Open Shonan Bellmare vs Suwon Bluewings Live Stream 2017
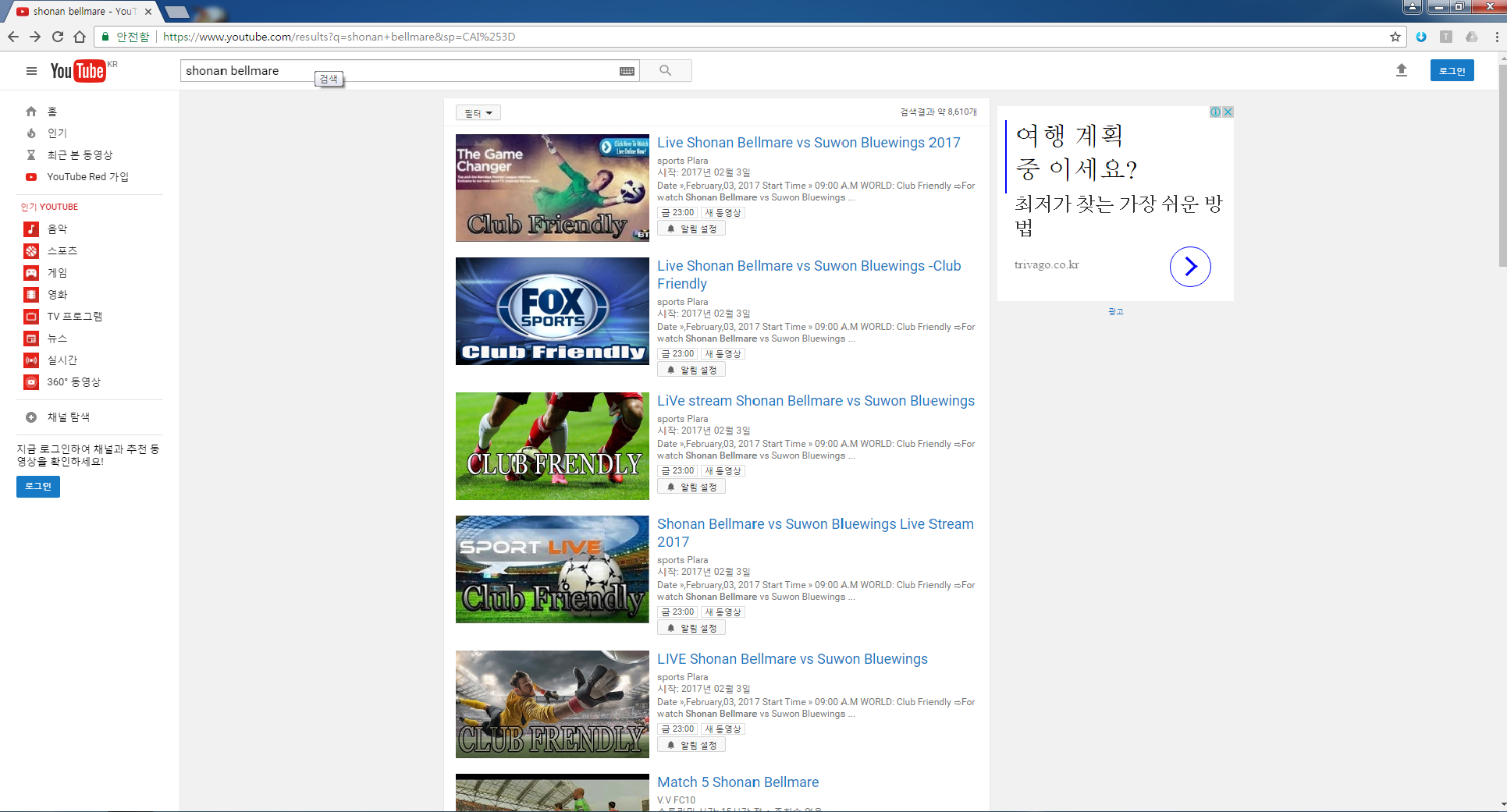Image resolution: width=1507 pixels, height=812 pixels. point(816,533)
